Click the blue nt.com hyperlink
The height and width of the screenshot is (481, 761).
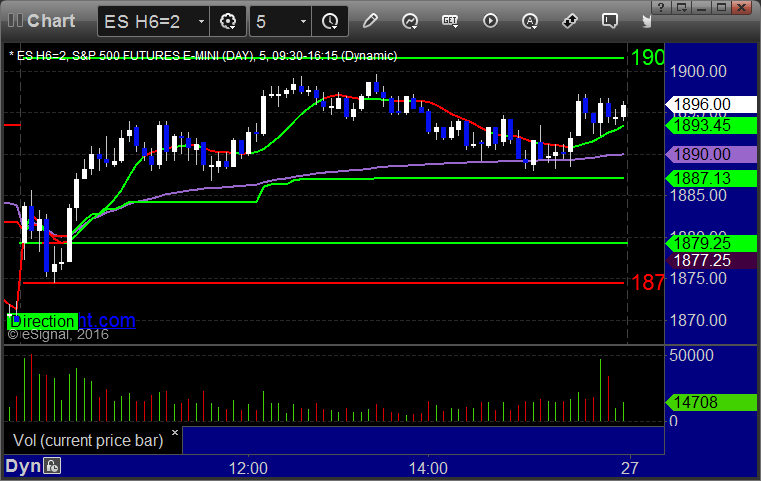pos(107,320)
